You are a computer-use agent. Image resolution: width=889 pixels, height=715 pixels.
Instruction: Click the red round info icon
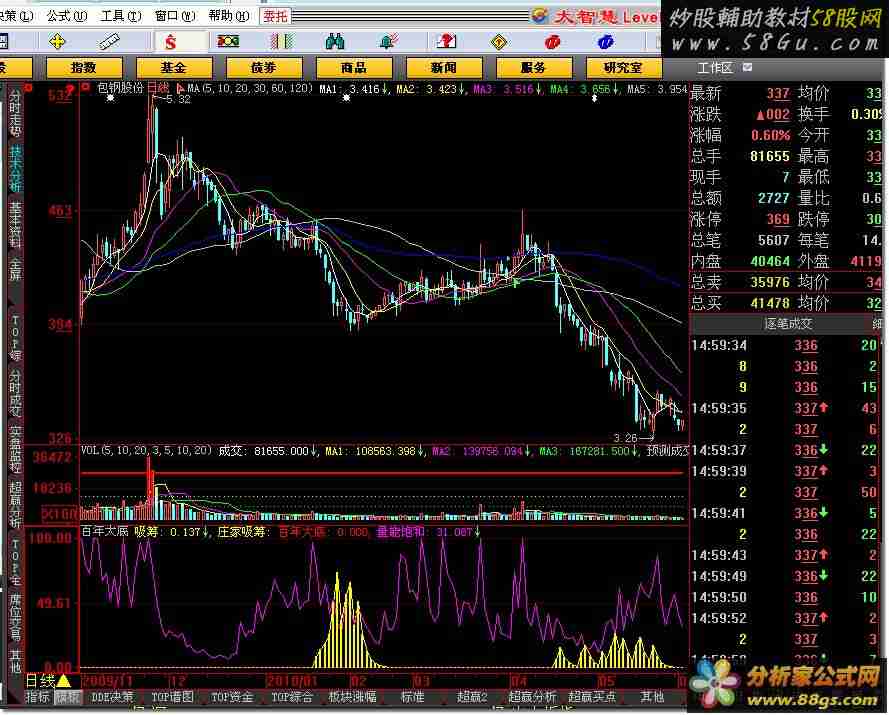[552, 42]
